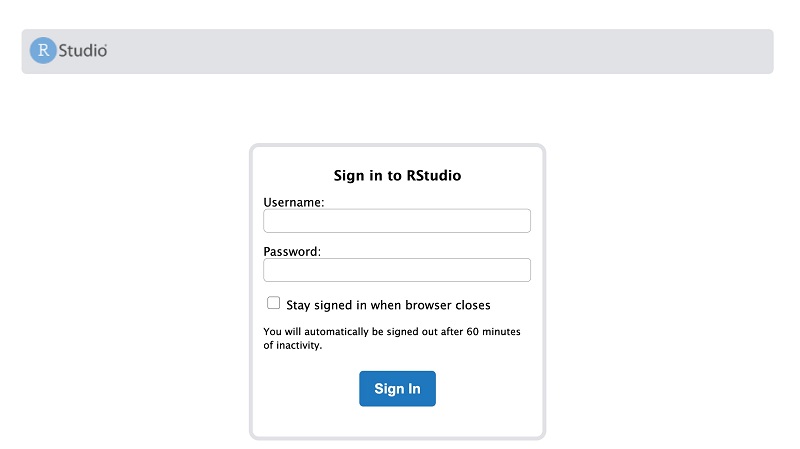Click the "60 minutes" text in the notice
The height and width of the screenshot is (449, 800).
click(x=493, y=332)
